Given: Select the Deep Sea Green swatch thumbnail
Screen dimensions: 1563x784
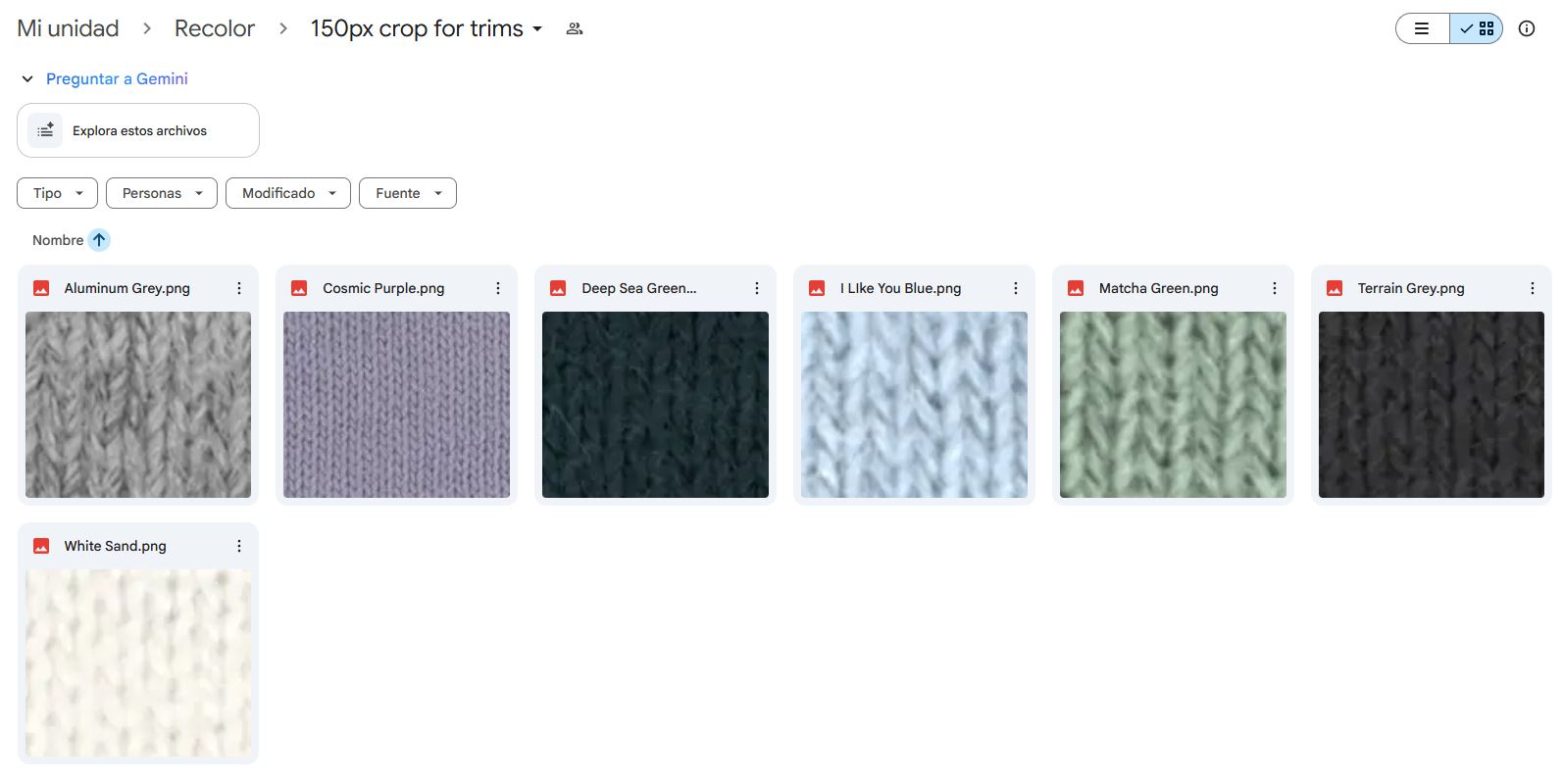Looking at the screenshot, I should [655, 405].
